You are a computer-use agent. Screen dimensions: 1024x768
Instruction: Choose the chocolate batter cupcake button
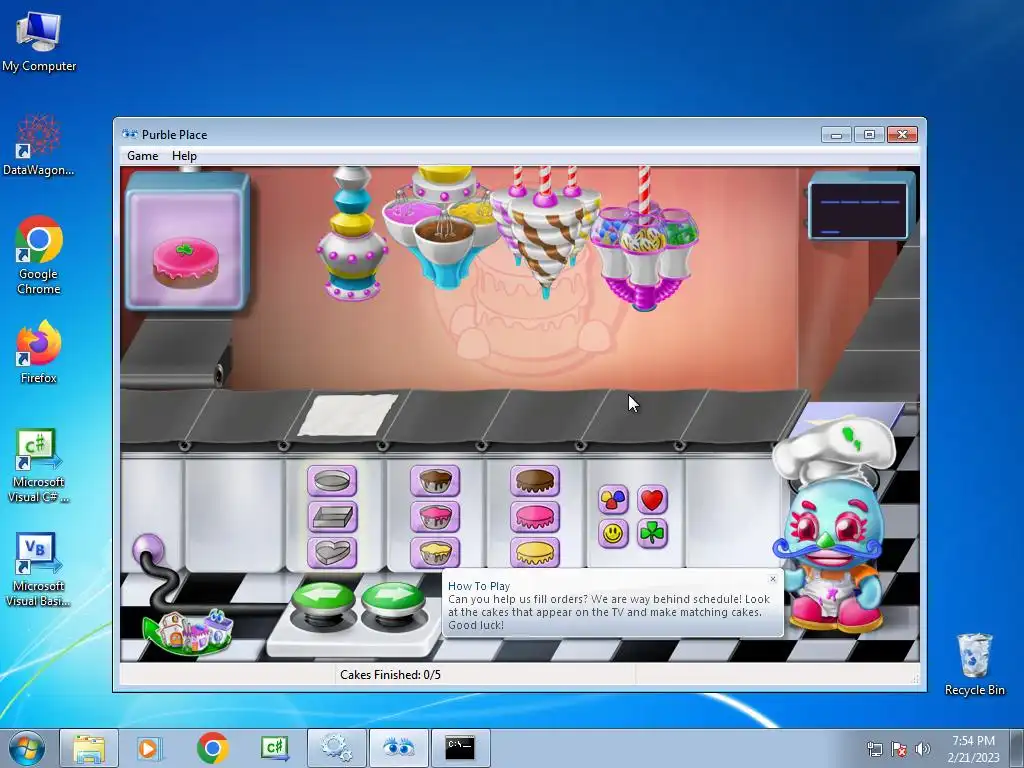click(435, 481)
